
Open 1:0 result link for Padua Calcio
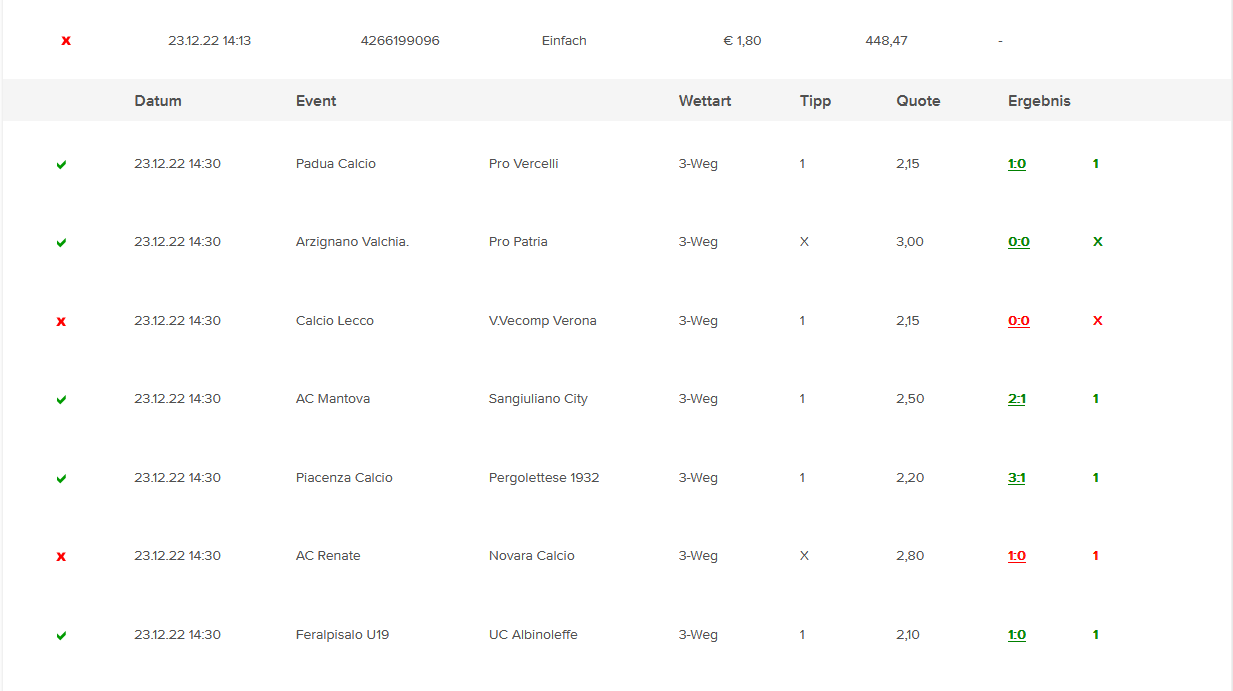[1017, 164]
